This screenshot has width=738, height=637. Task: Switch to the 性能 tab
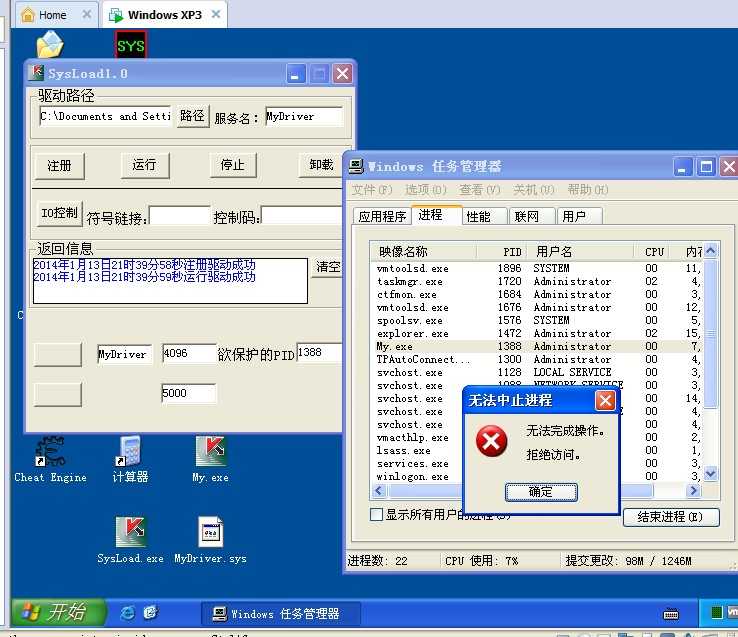pos(485,216)
